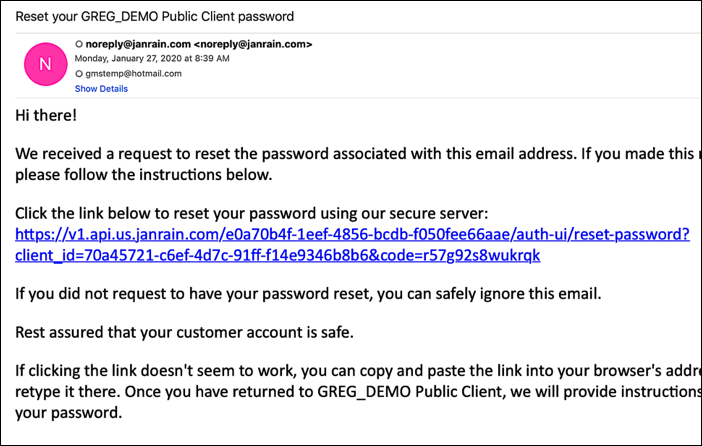Click presence circle beside gmstemp@hotmail.com
Image resolution: width=702 pixels, height=446 pixels.
79,74
